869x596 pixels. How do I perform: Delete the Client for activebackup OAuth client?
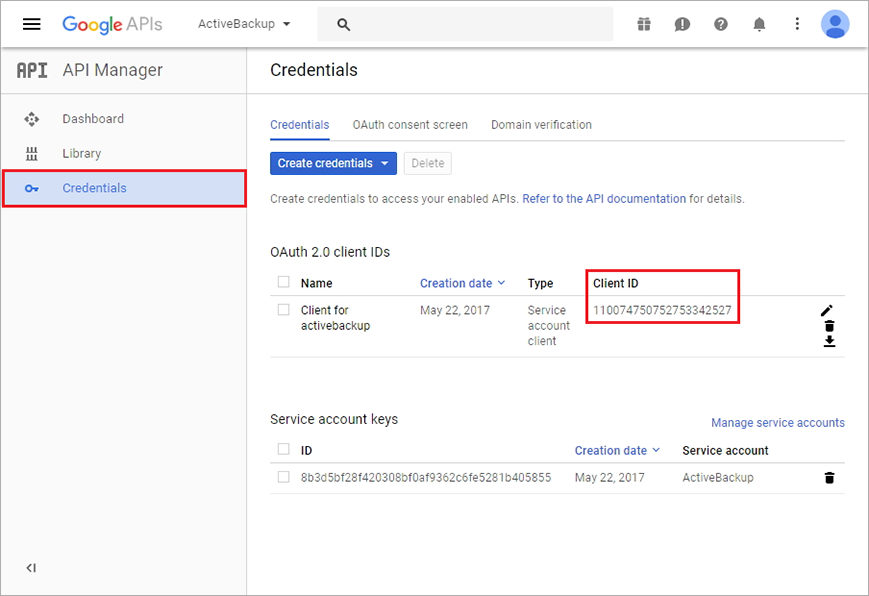coord(829,326)
